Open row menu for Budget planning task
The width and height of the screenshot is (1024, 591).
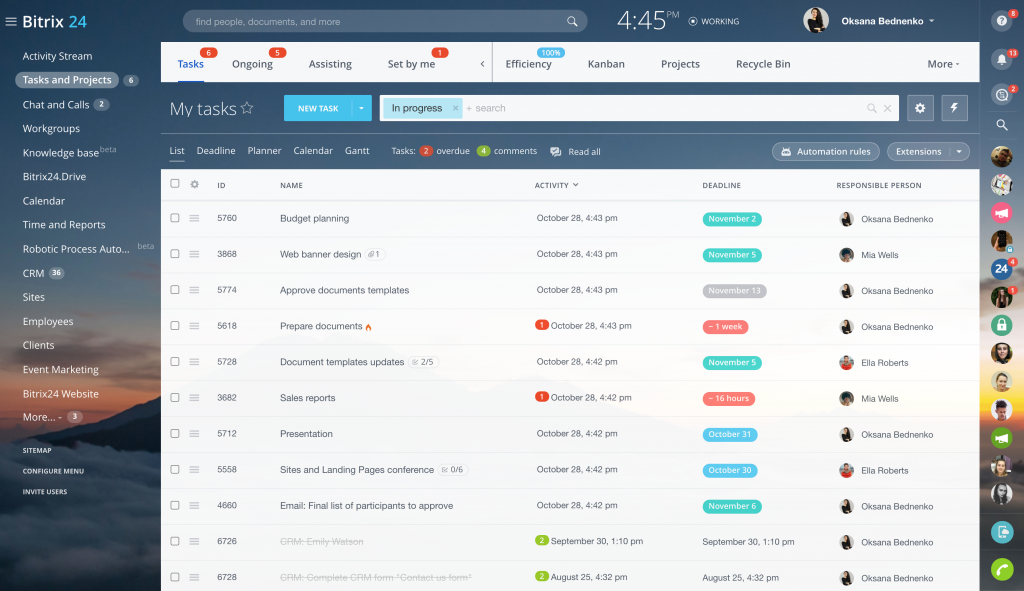(194, 218)
